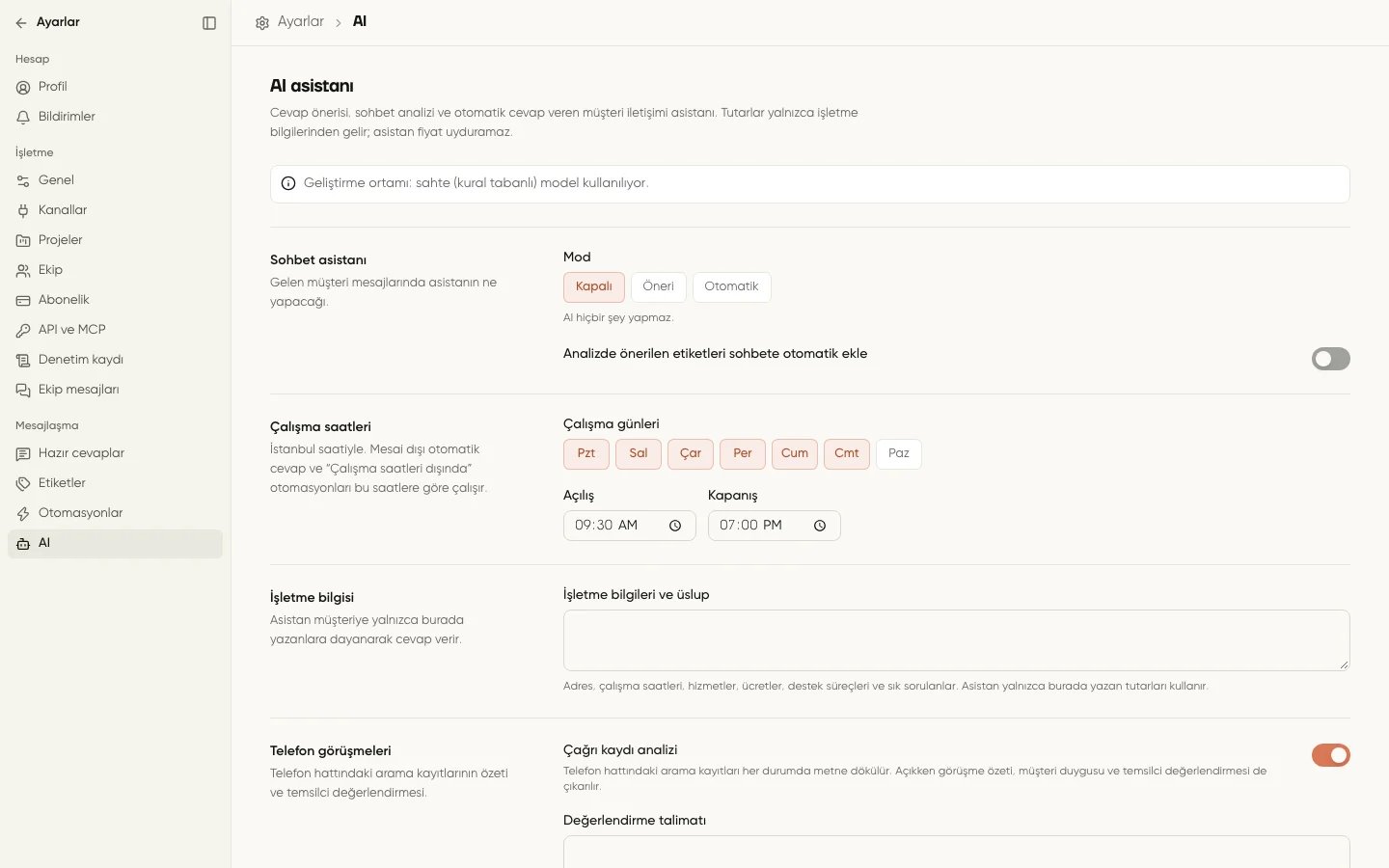Toggle the Çar working day
This screenshot has height=868, width=1389.
691,453
